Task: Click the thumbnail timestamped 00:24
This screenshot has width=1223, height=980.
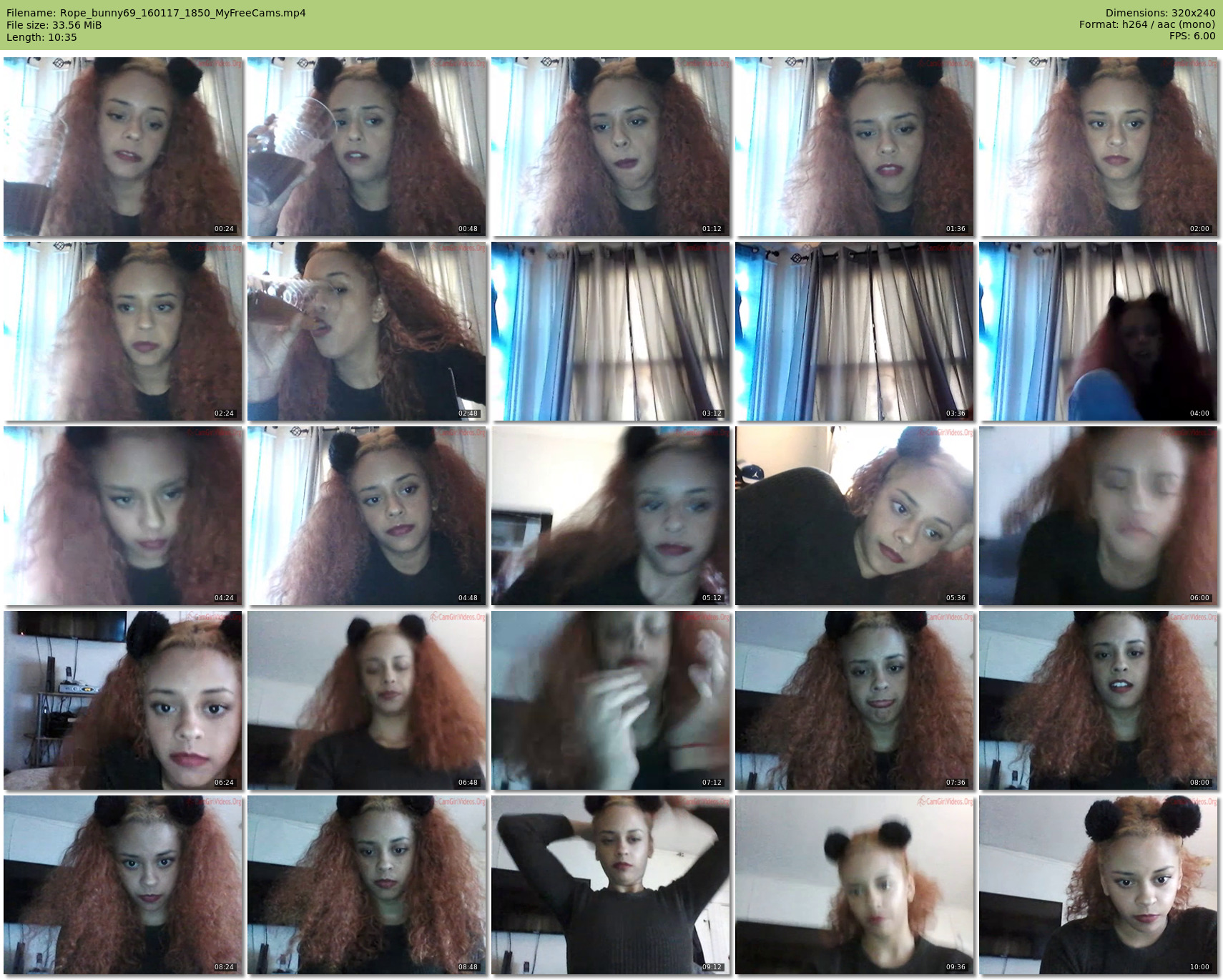Action: (123, 147)
